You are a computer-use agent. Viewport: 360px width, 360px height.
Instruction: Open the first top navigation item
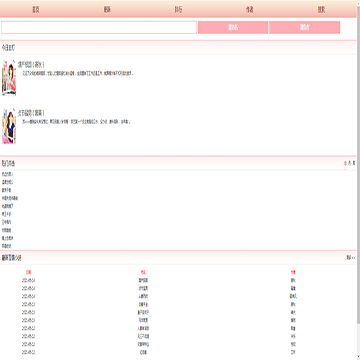pos(36,10)
